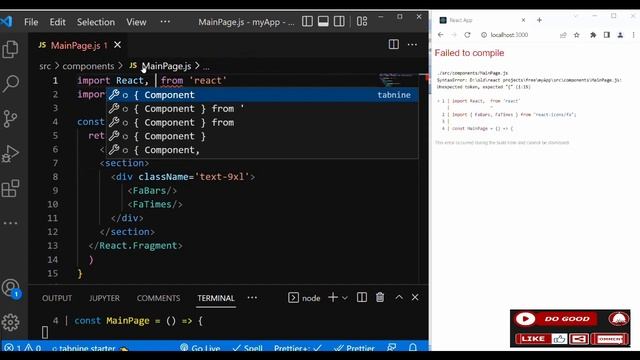Maximize the panel size chevron

coord(399,298)
